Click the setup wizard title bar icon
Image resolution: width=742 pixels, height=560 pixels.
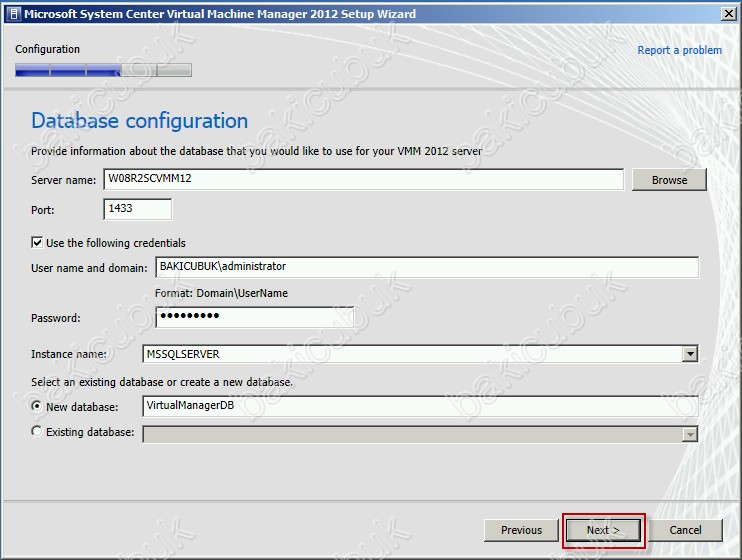(14, 14)
